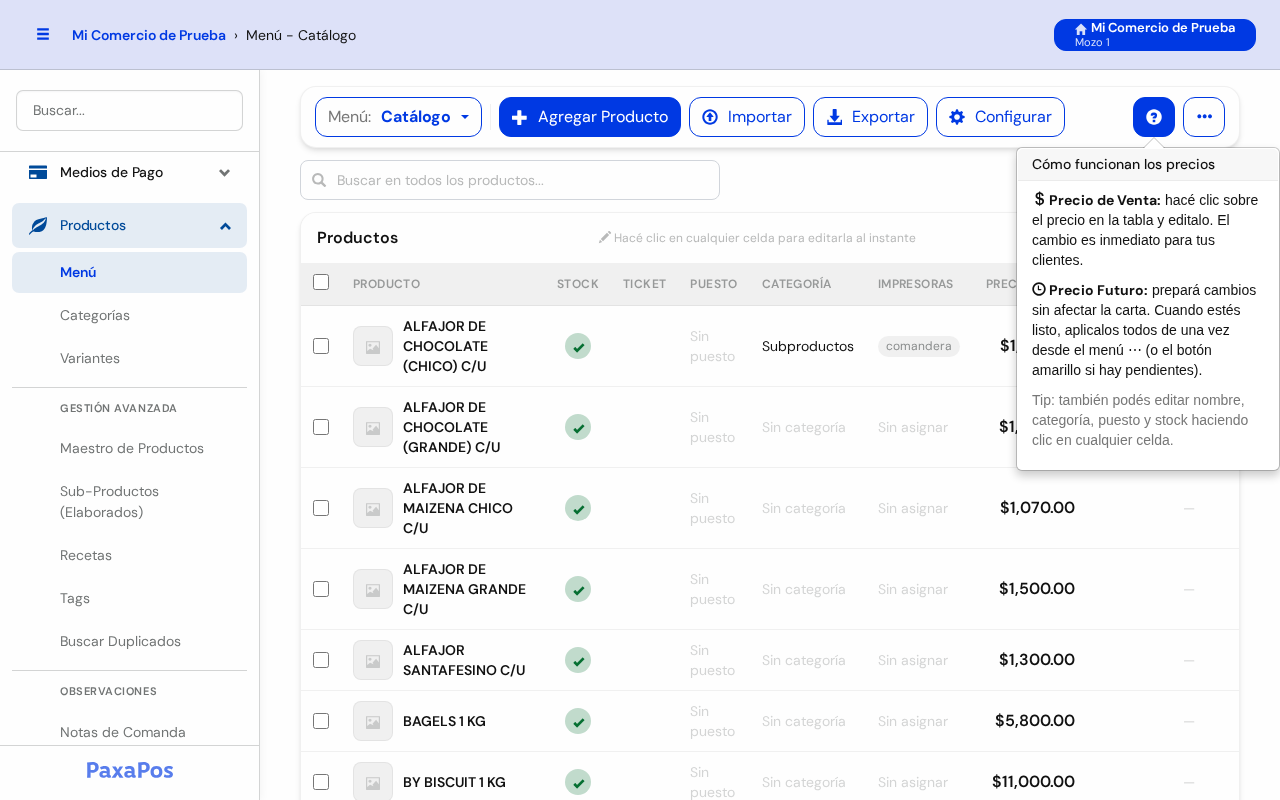Click stock check for ALFAJOR DE CHOCOLATE (GRANDE)
Viewport: 1280px width, 800px height.
tap(578, 427)
